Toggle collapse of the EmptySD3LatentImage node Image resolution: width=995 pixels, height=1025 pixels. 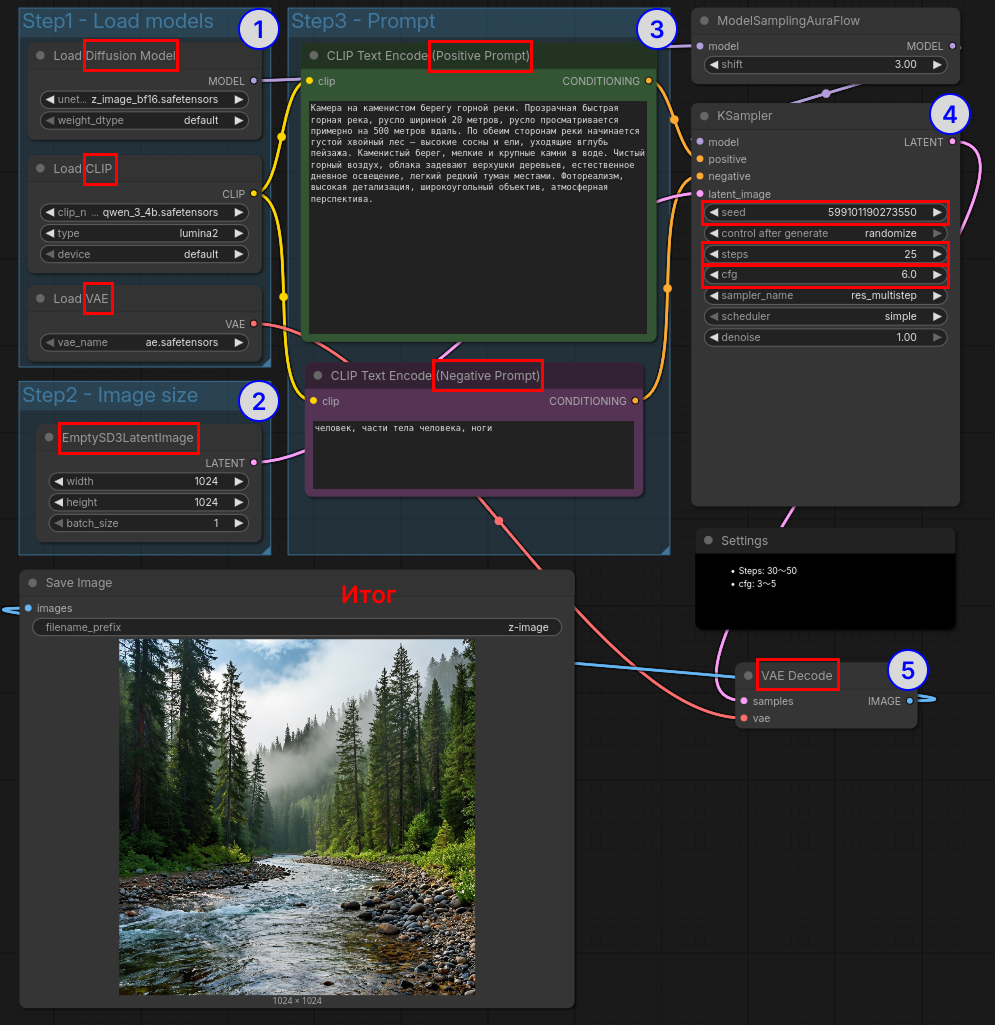[48, 438]
